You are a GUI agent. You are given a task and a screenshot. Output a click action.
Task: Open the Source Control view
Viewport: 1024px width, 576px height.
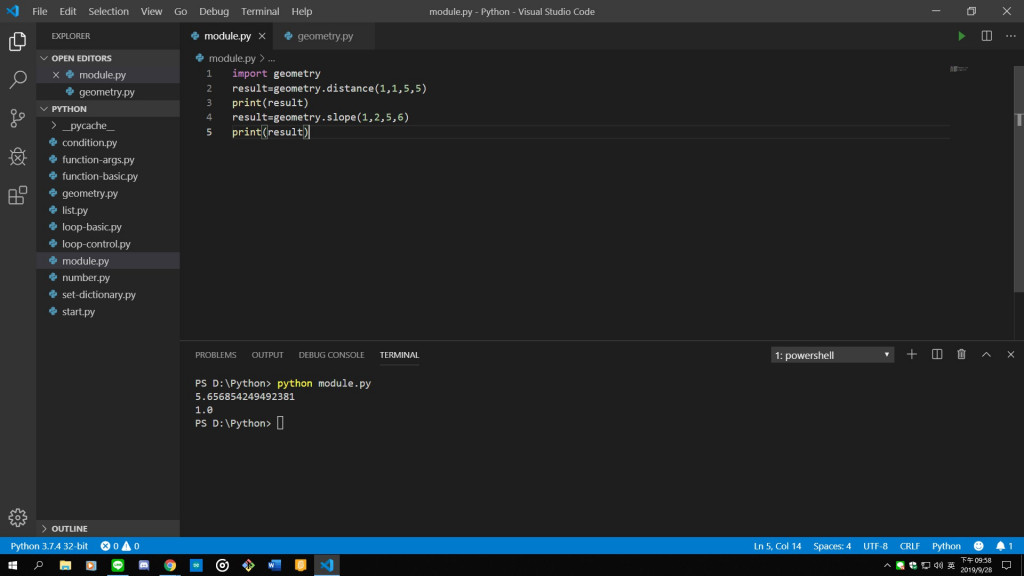tap(18, 118)
